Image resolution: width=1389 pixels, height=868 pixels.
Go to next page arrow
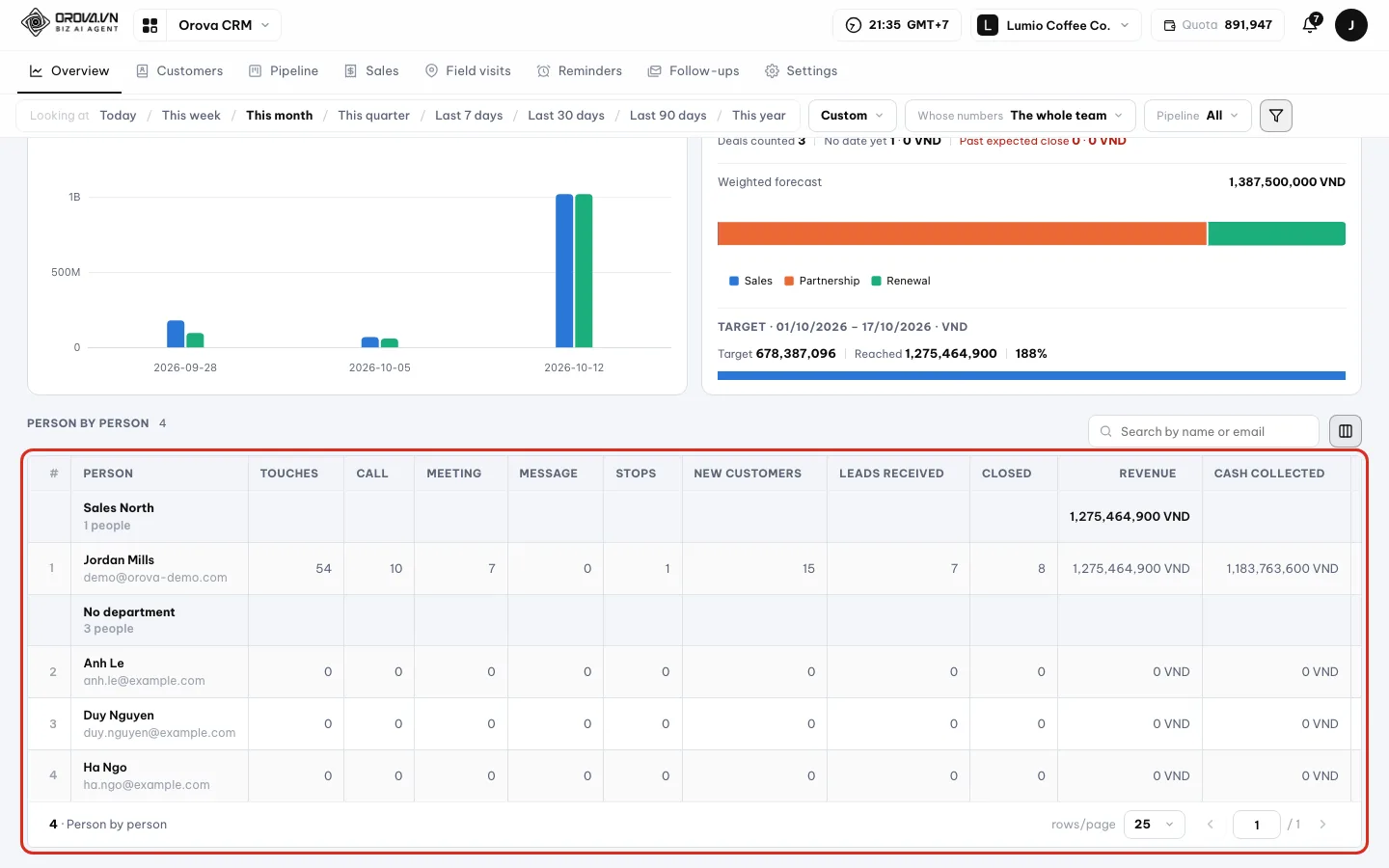1322,825
